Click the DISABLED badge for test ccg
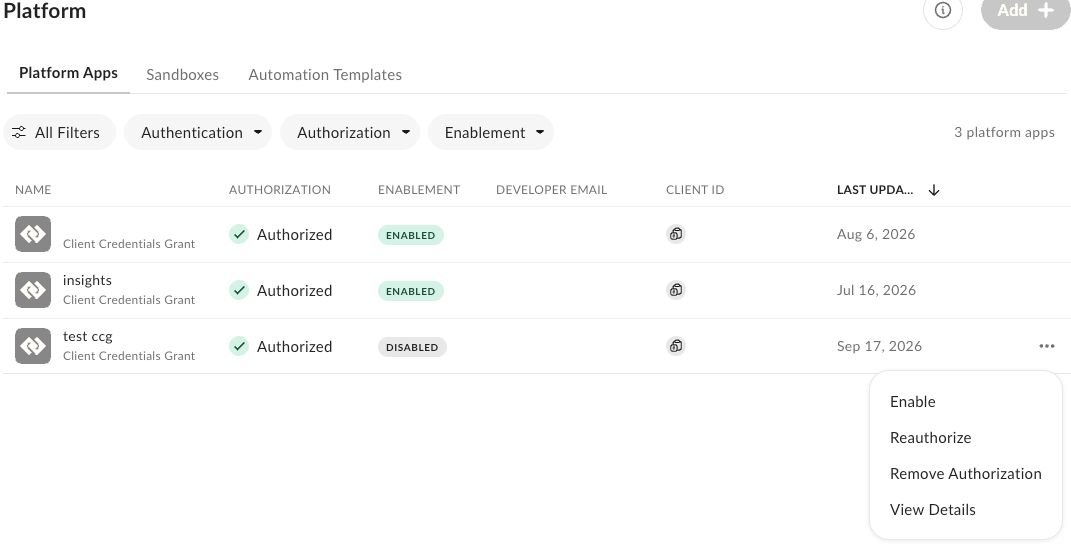Image resolution: width=1071 pixels, height=549 pixels. (412, 347)
